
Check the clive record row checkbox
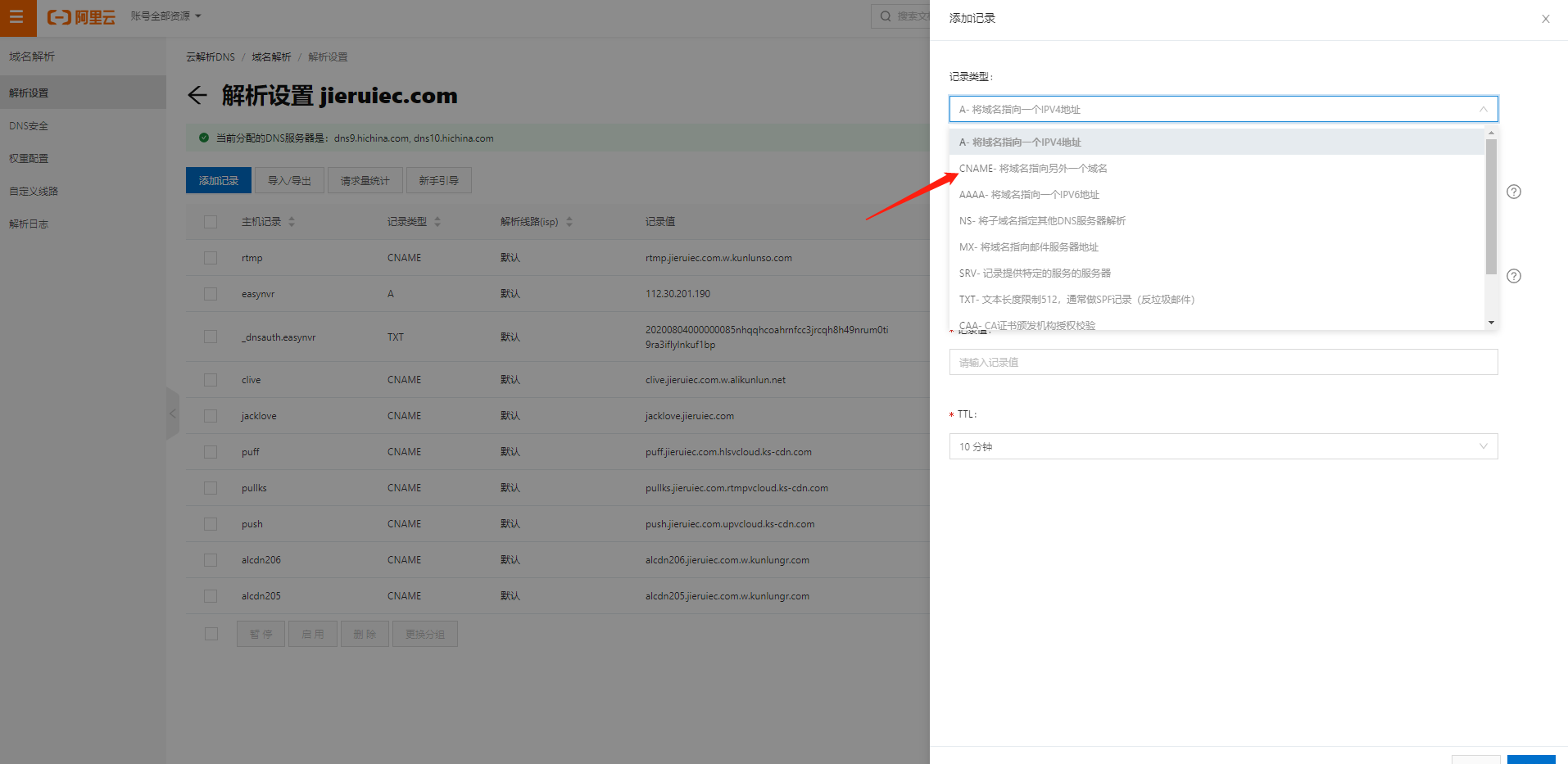pyautogui.click(x=211, y=380)
